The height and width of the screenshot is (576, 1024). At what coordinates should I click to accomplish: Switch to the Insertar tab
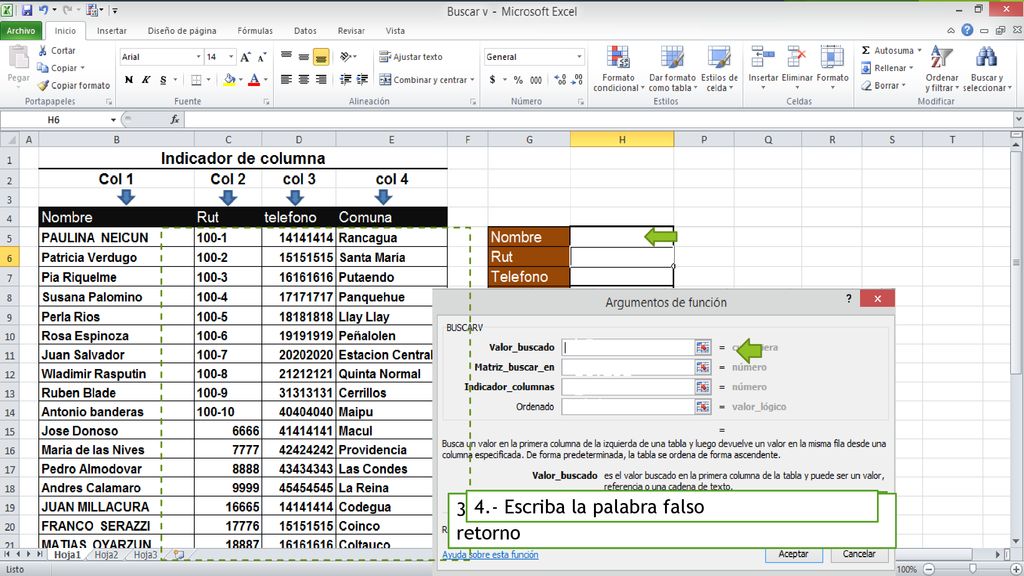(x=112, y=31)
